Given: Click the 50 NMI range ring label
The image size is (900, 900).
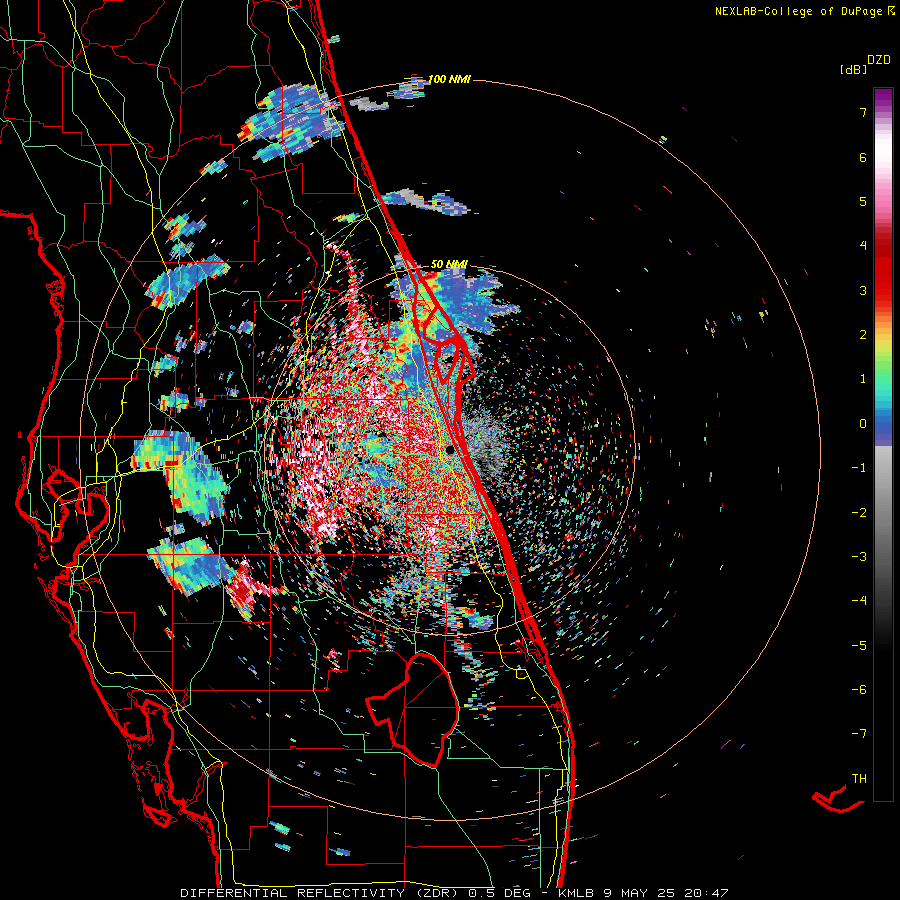Looking at the screenshot, I should 449,265.
